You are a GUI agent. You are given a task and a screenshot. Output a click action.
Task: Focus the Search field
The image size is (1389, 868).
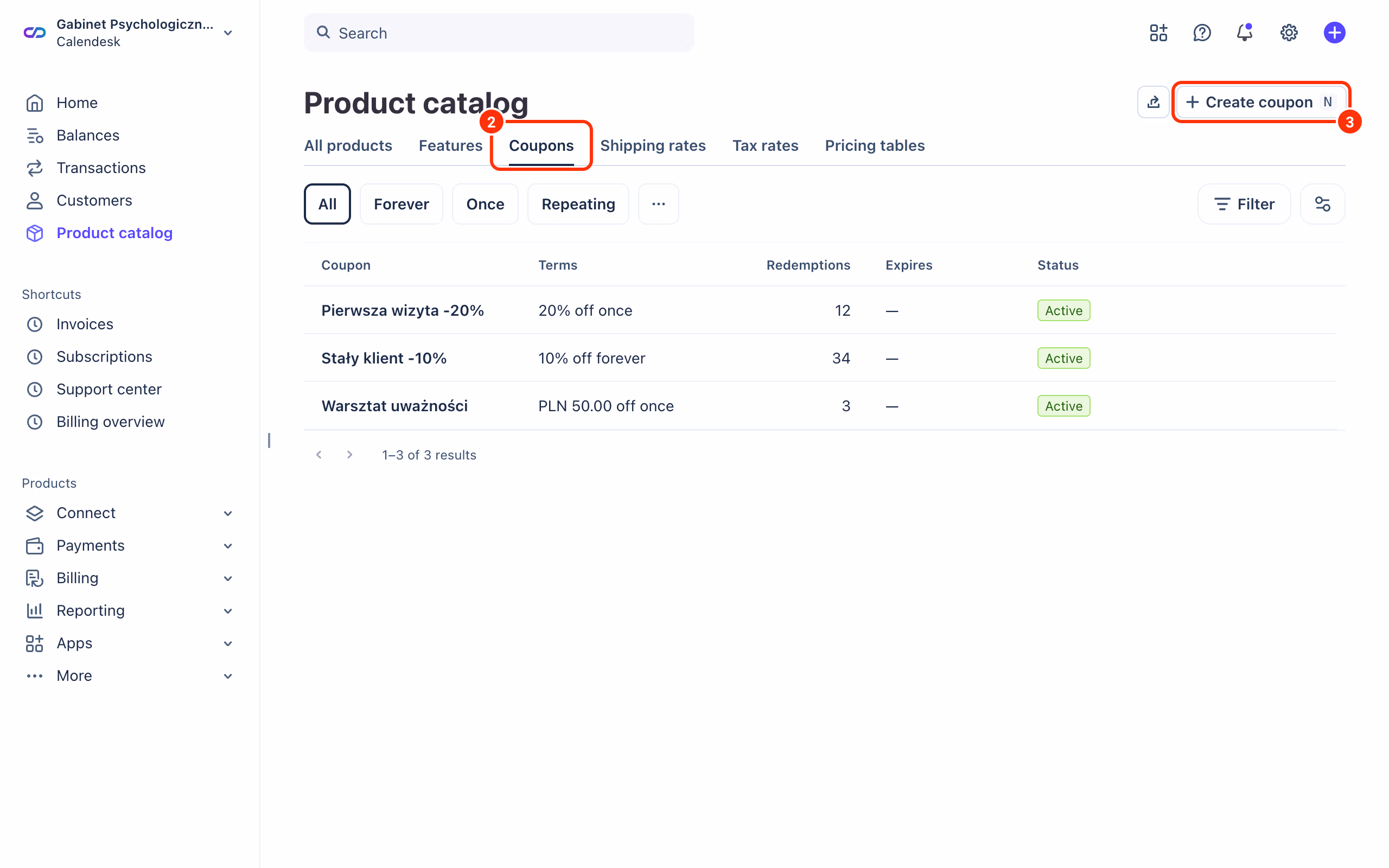[x=499, y=33]
